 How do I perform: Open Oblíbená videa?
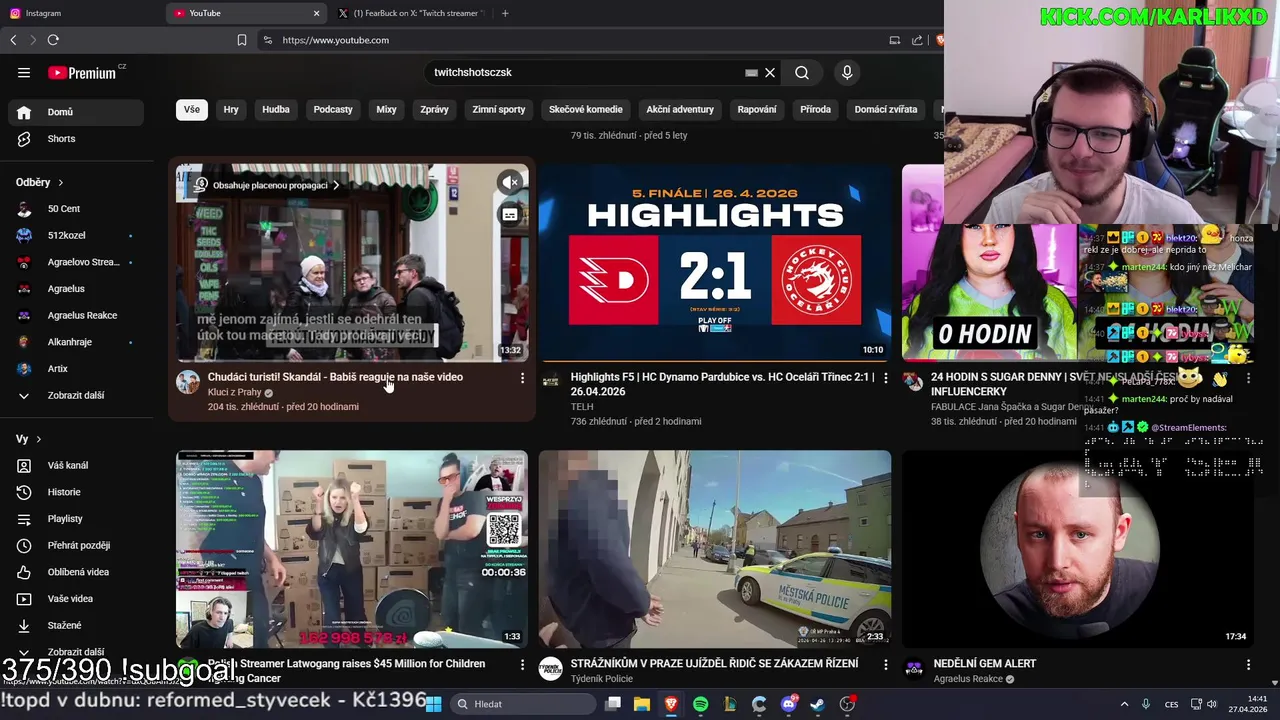[x=76, y=572]
